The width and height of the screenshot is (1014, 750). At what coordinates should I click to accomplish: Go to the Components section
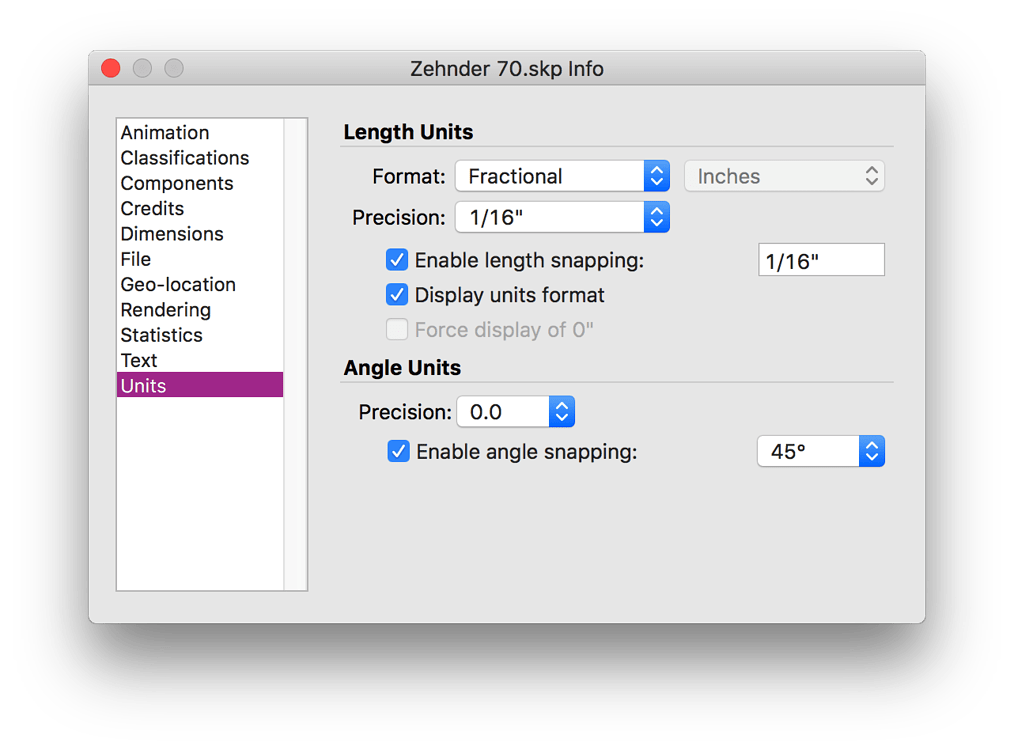tap(177, 183)
